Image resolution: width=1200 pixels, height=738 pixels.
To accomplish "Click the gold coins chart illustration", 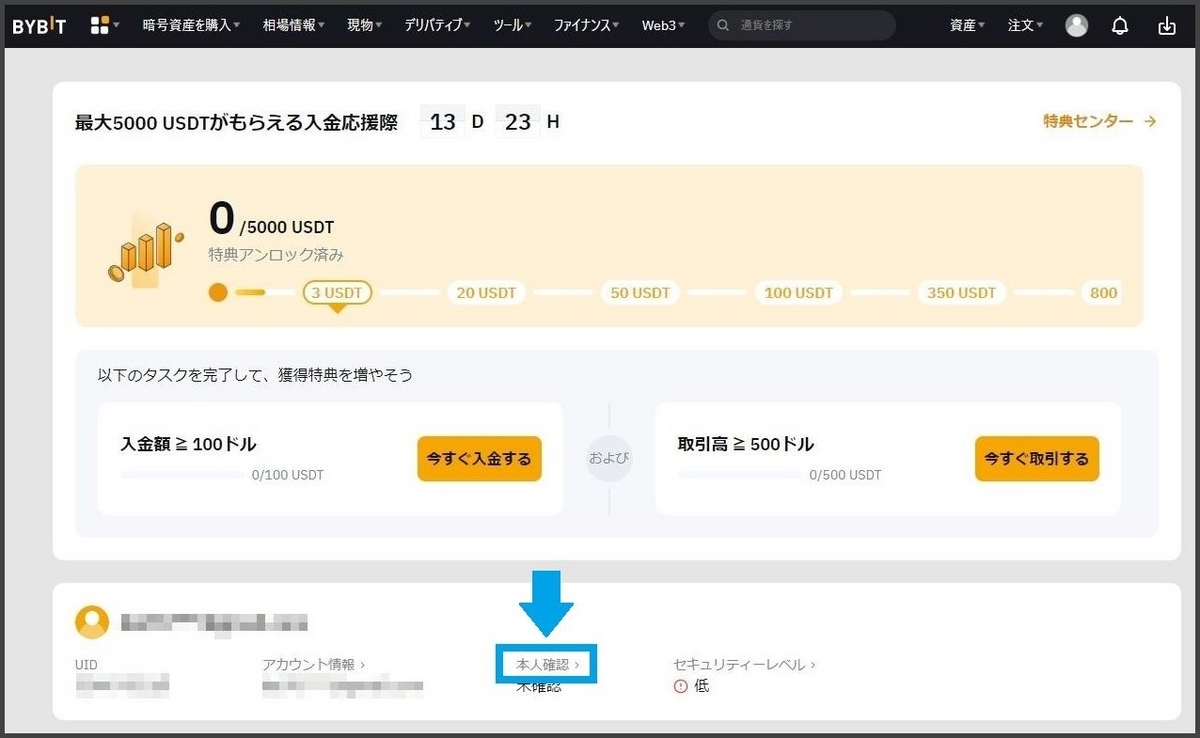I will pos(146,253).
